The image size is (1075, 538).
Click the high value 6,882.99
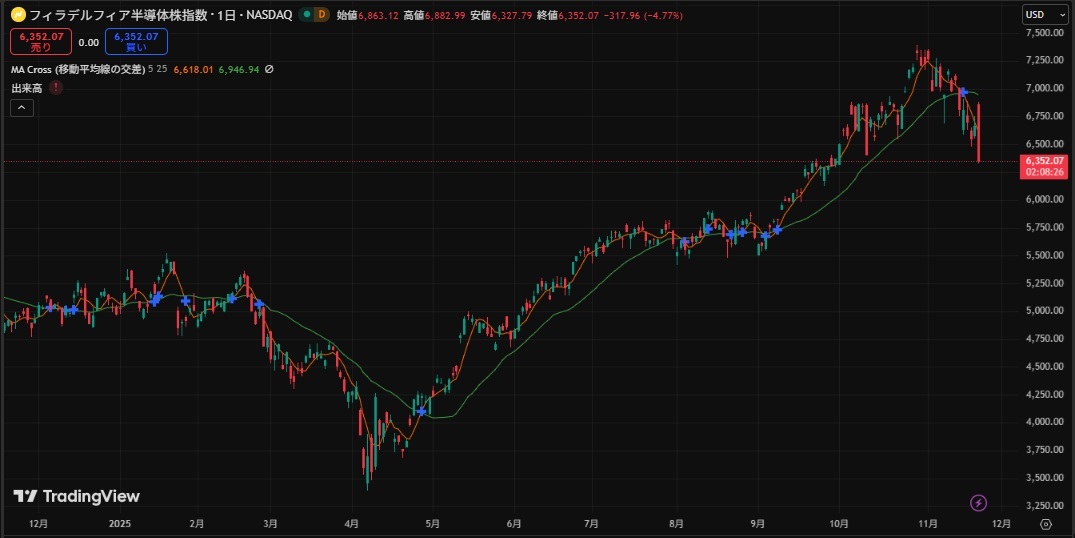coord(446,15)
